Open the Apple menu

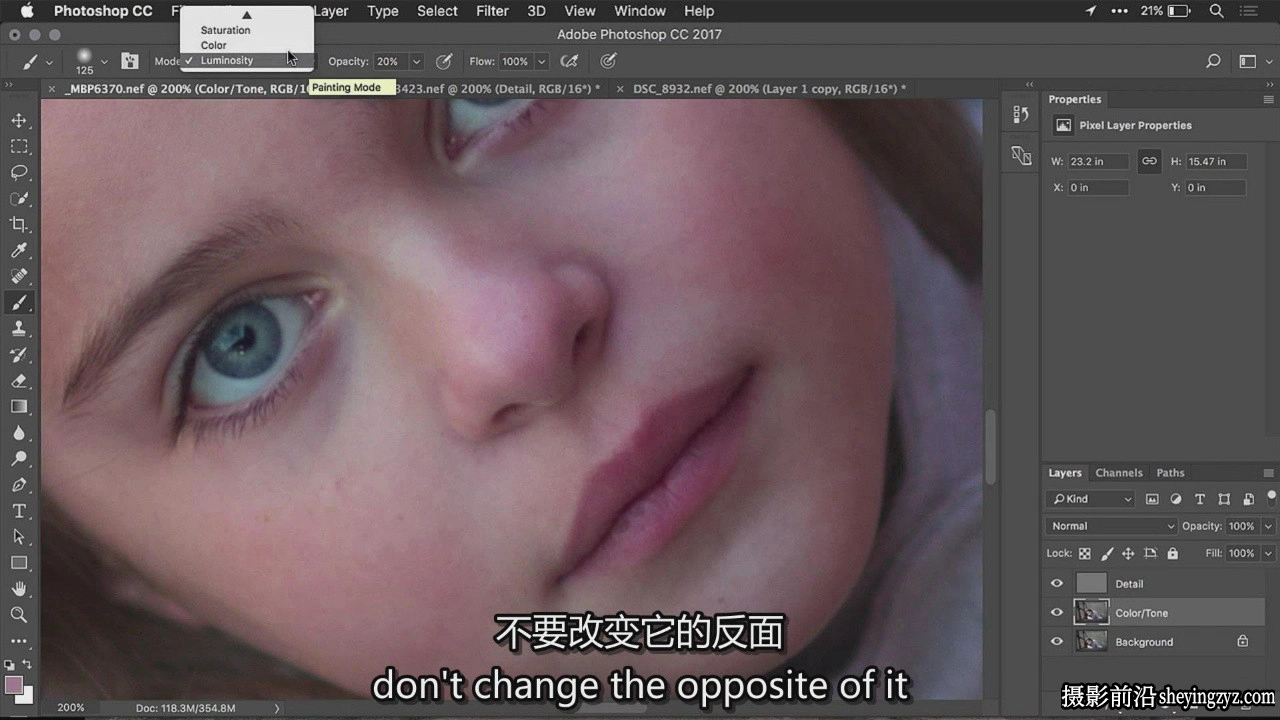tap(27, 11)
